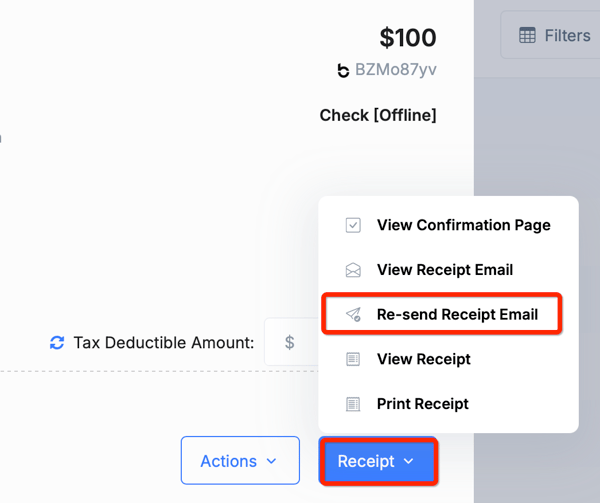Viewport: 600px width, 503px height.
Task: Click the Filters table grid icon
Action: pyautogui.click(x=527, y=35)
